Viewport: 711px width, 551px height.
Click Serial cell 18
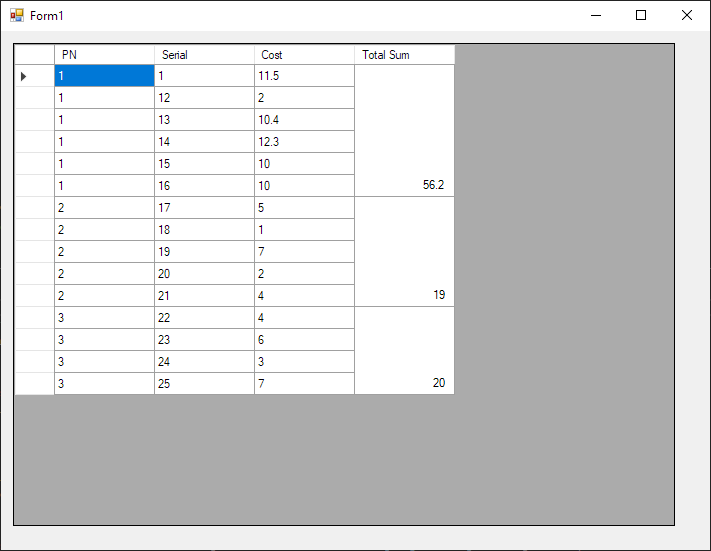coord(205,229)
